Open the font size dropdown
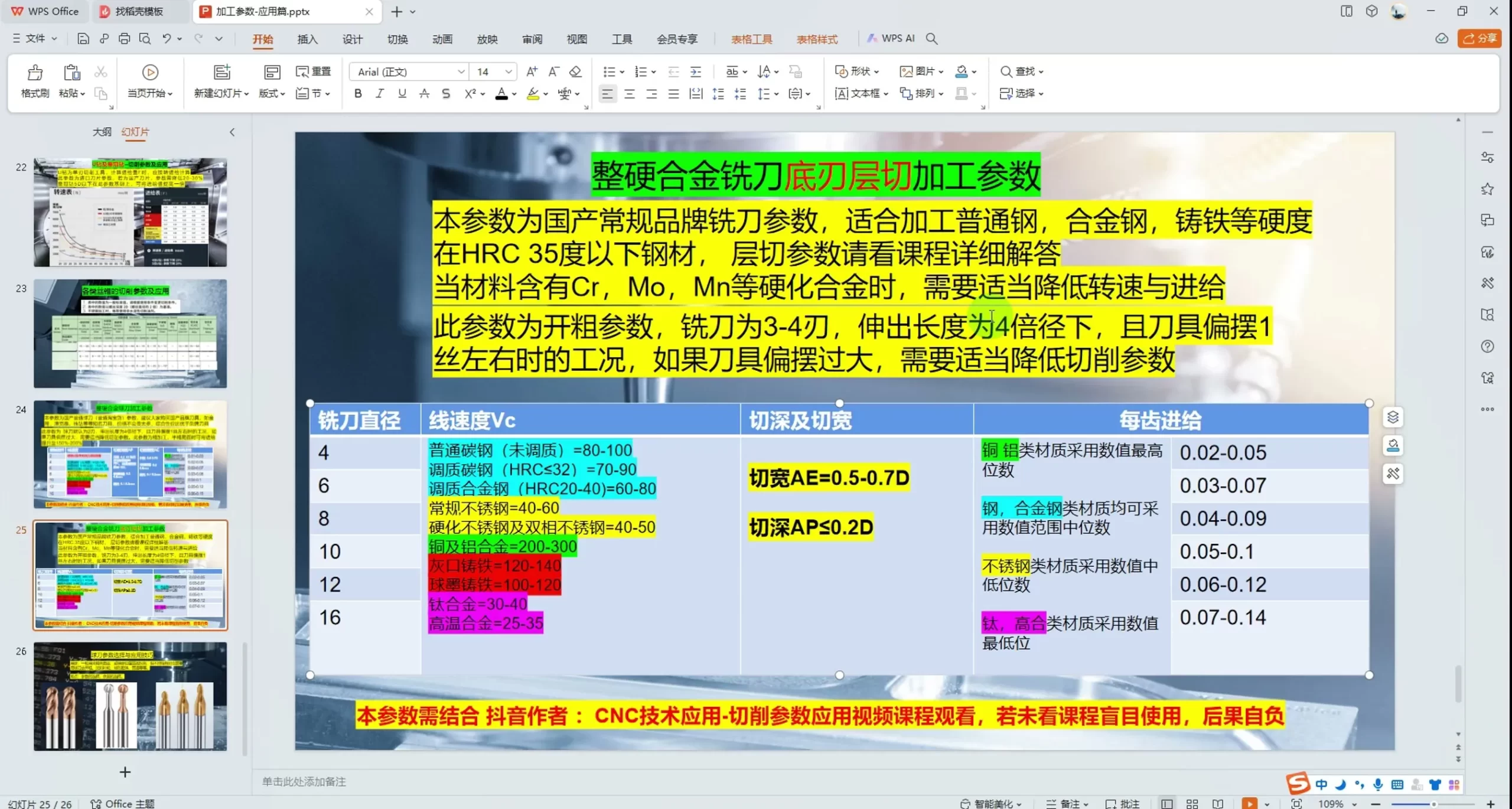This screenshot has width=1512, height=809. click(509, 71)
